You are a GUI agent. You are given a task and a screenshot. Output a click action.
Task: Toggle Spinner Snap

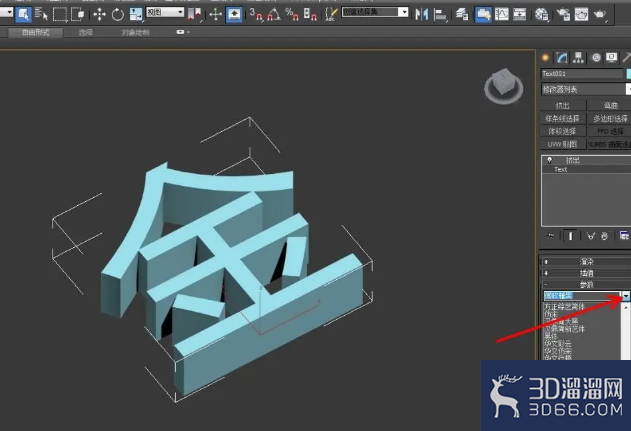pyautogui.click(x=310, y=15)
